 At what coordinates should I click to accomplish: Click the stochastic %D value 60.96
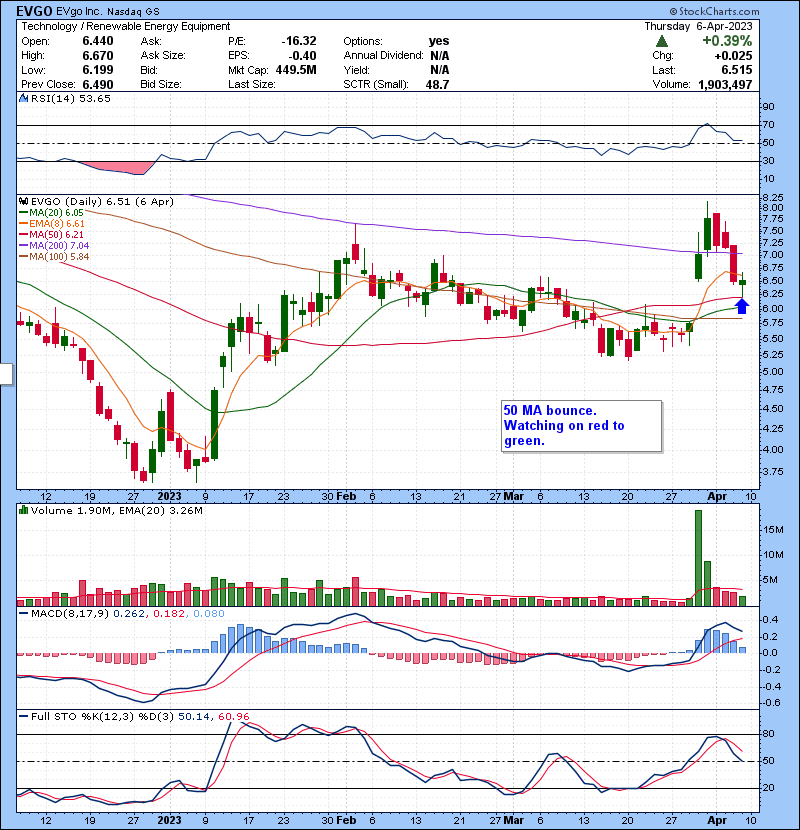[233, 716]
